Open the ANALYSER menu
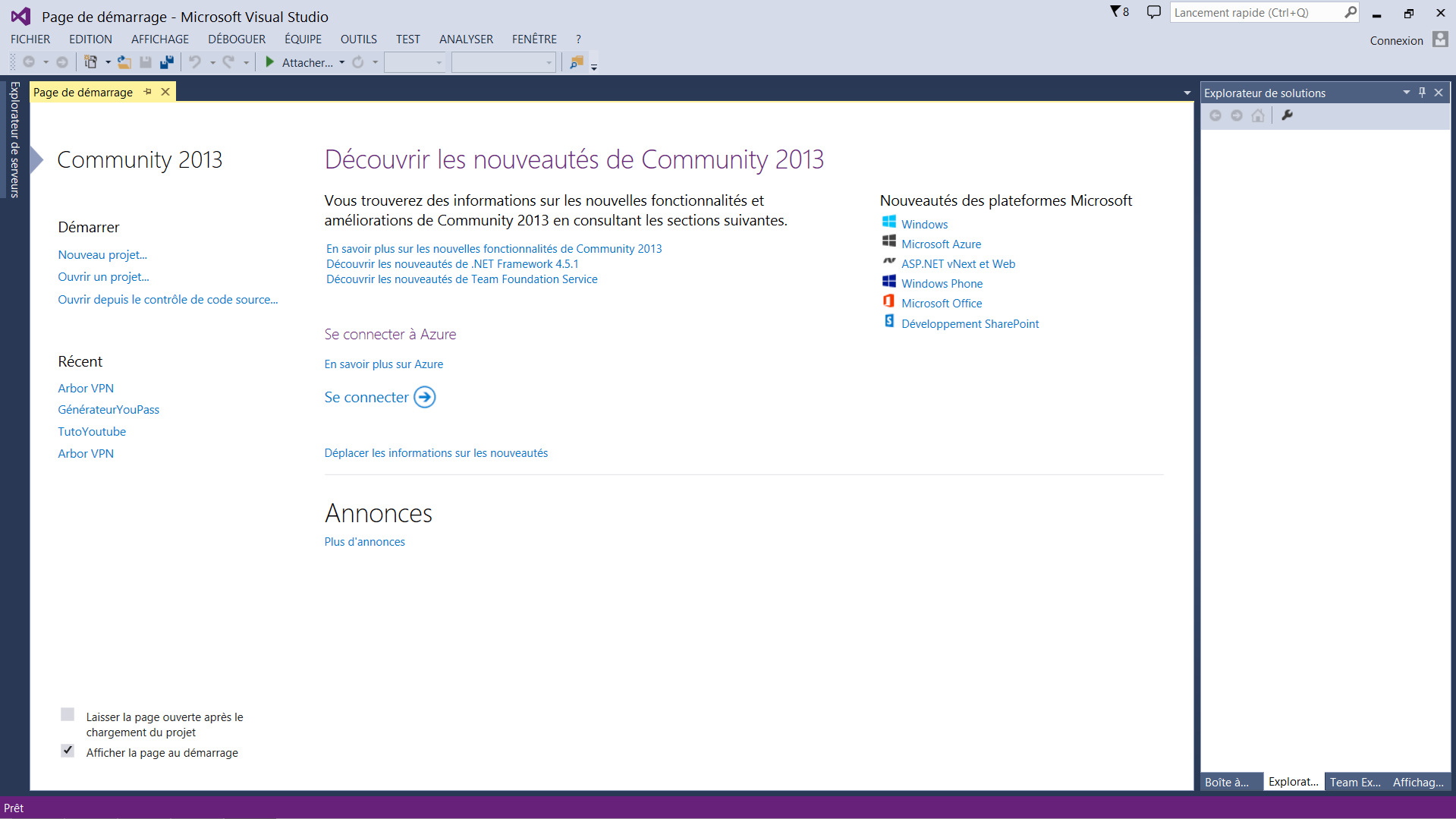This screenshot has width=1456, height=819. pos(466,39)
